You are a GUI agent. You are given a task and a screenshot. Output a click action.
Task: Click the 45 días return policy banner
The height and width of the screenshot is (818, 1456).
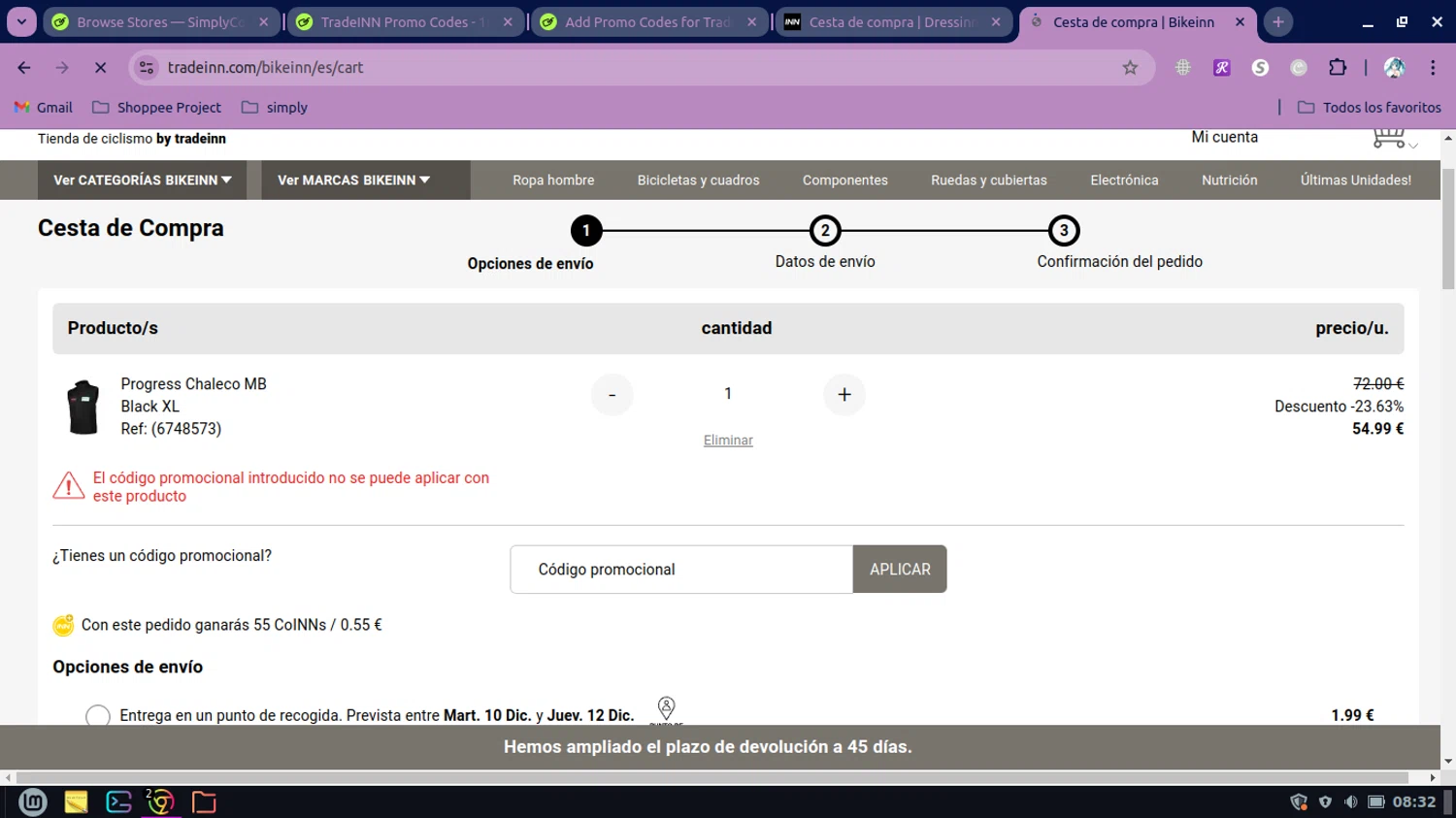point(708,747)
